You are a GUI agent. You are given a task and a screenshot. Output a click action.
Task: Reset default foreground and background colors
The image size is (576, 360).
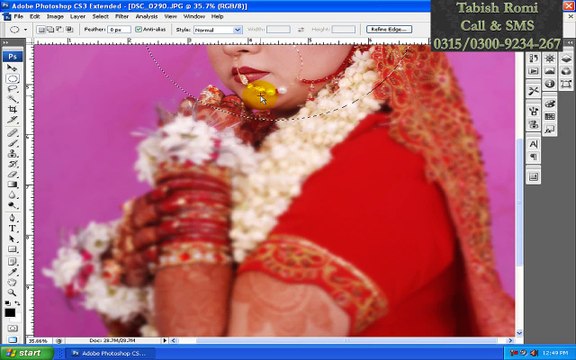pos(8,303)
